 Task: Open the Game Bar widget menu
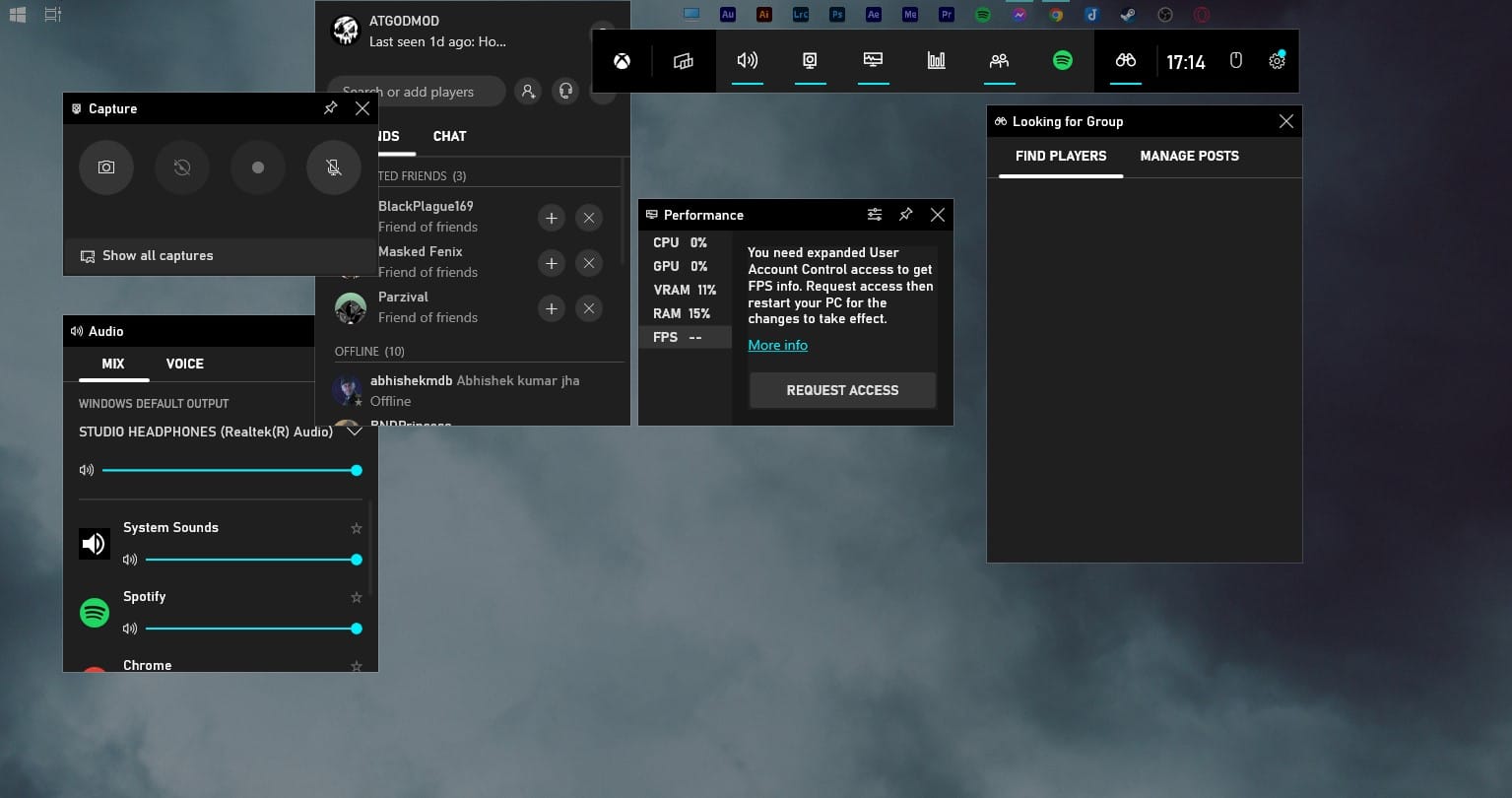[x=684, y=61]
